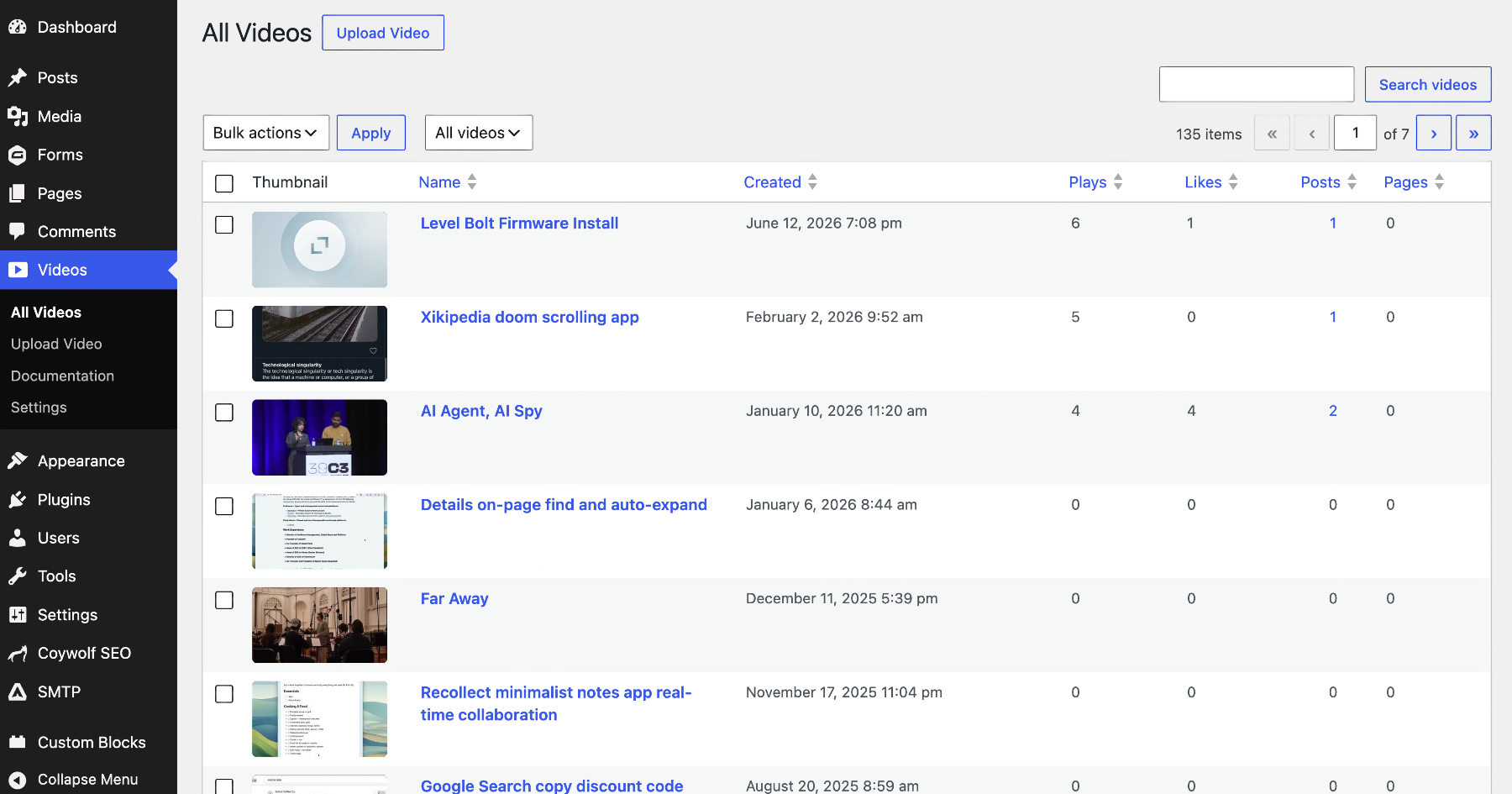The height and width of the screenshot is (794, 1512).
Task: Open the Bulk actions dropdown
Action: click(x=266, y=133)
